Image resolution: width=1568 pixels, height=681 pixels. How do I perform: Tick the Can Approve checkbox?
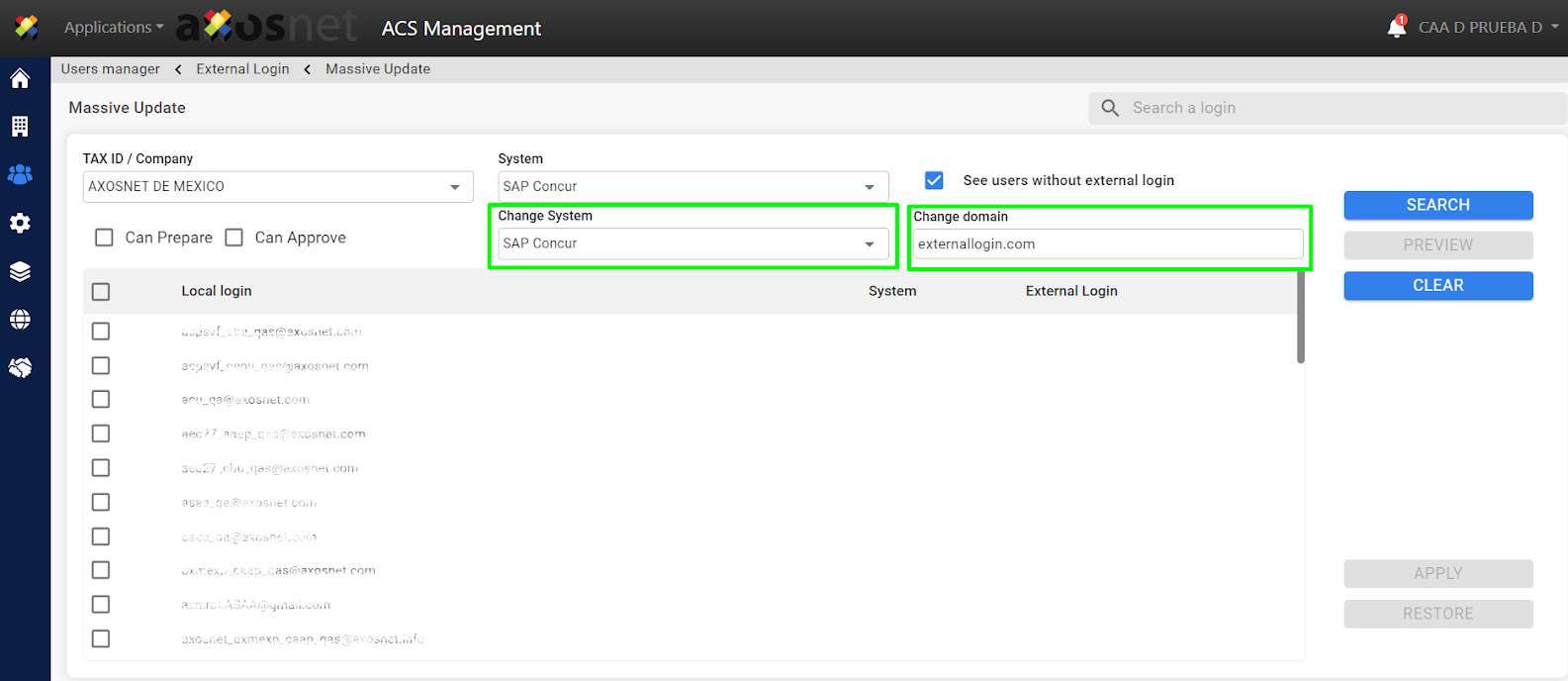(234, 238)
